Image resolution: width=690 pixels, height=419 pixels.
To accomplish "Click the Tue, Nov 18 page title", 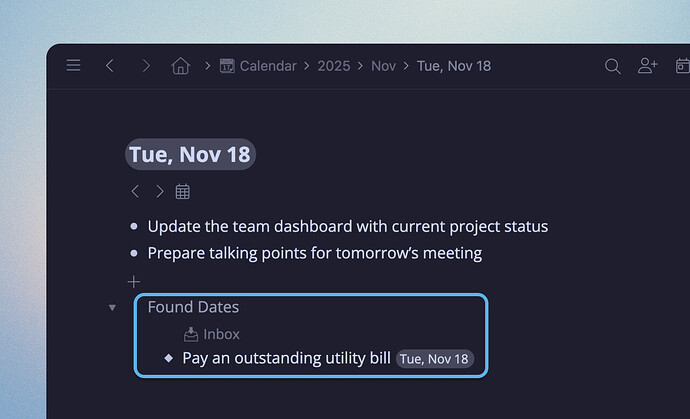I will point(190,154).
